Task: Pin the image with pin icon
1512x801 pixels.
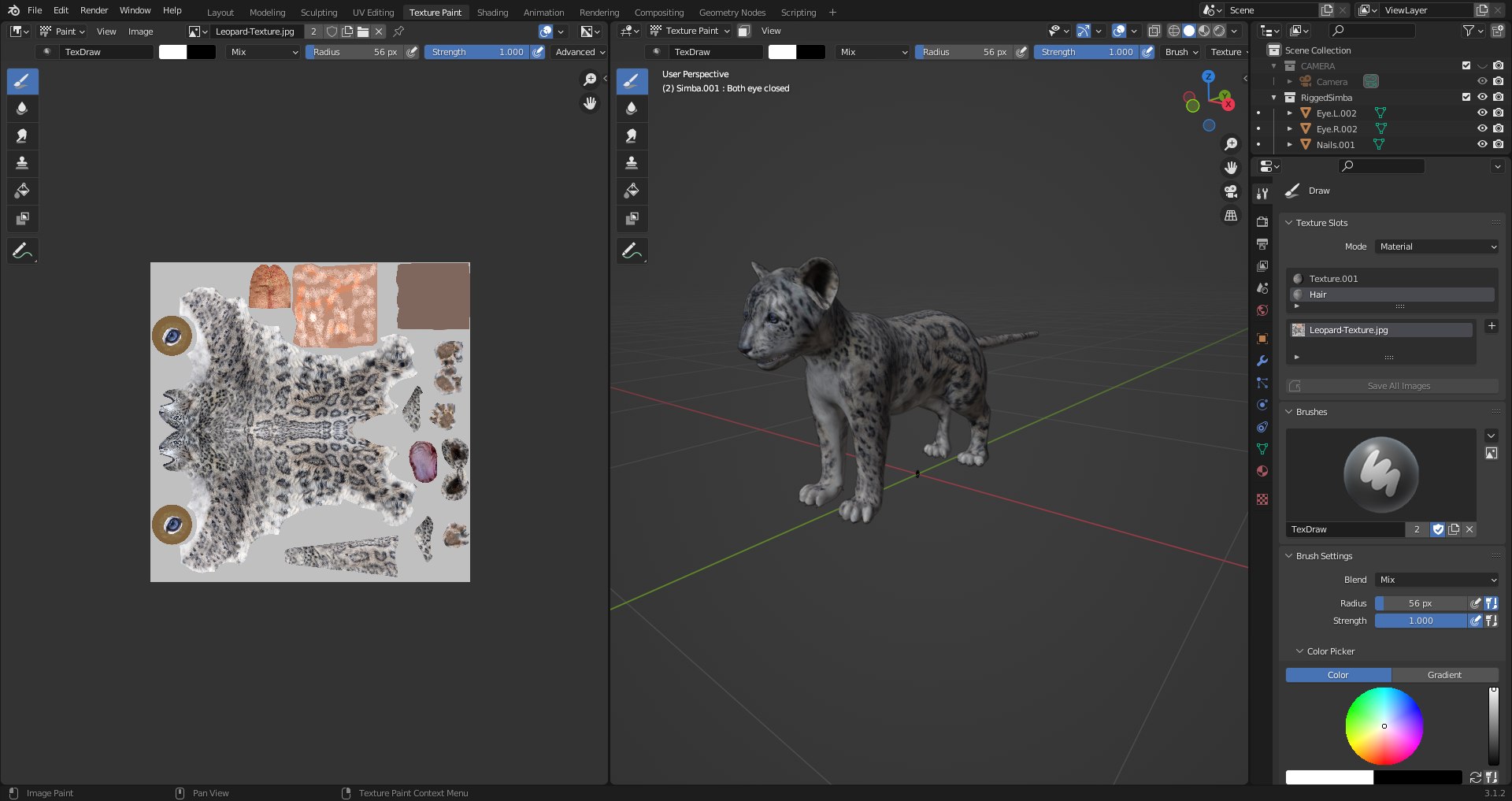Action: (398, 32)
